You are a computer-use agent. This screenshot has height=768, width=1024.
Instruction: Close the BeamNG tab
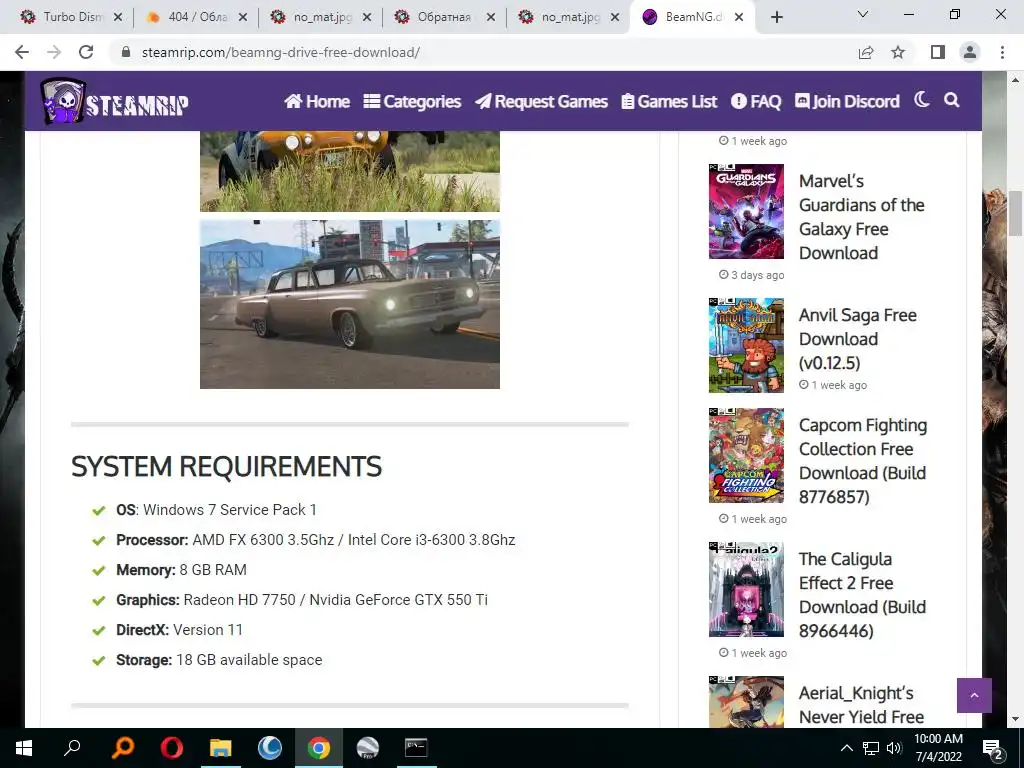tap(739, 17)
